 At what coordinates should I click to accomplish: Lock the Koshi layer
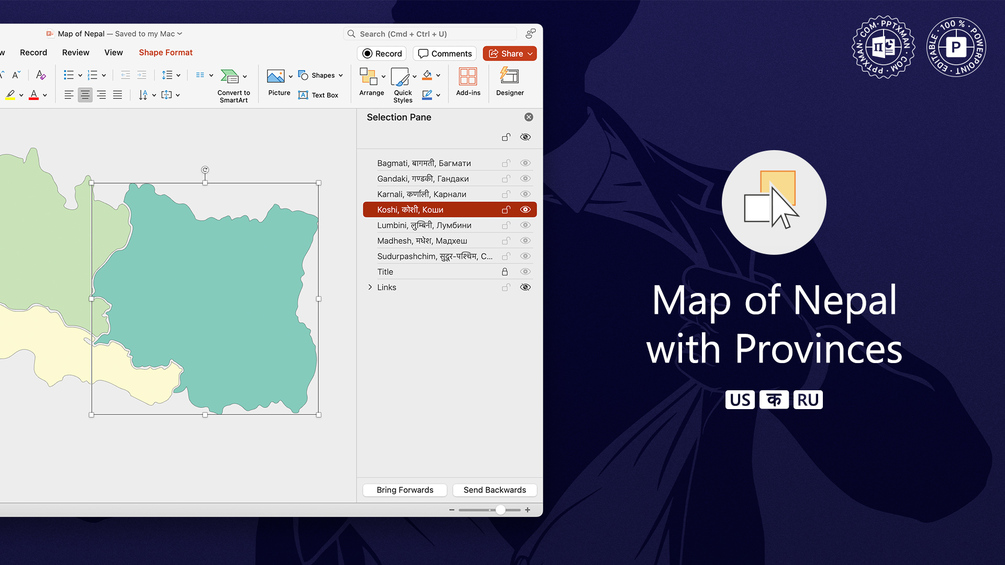pyautogui.click(x=506, y=209)
